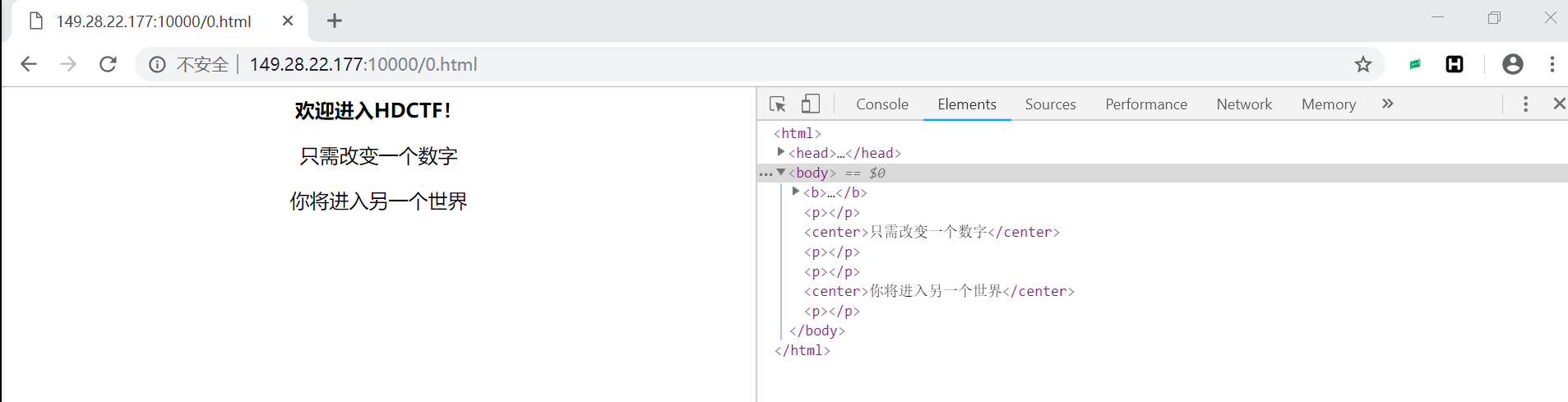This screenshot has height=402, width=1568.
Task: Switch to the Network tab
Action: pos(1243,104)
